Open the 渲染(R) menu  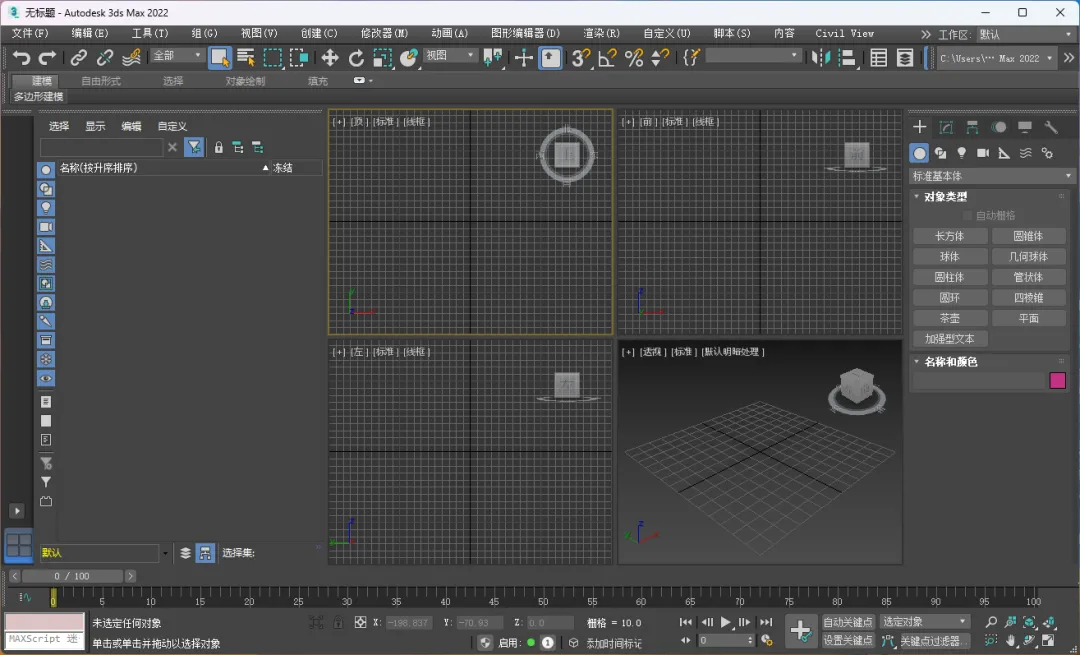600,33
